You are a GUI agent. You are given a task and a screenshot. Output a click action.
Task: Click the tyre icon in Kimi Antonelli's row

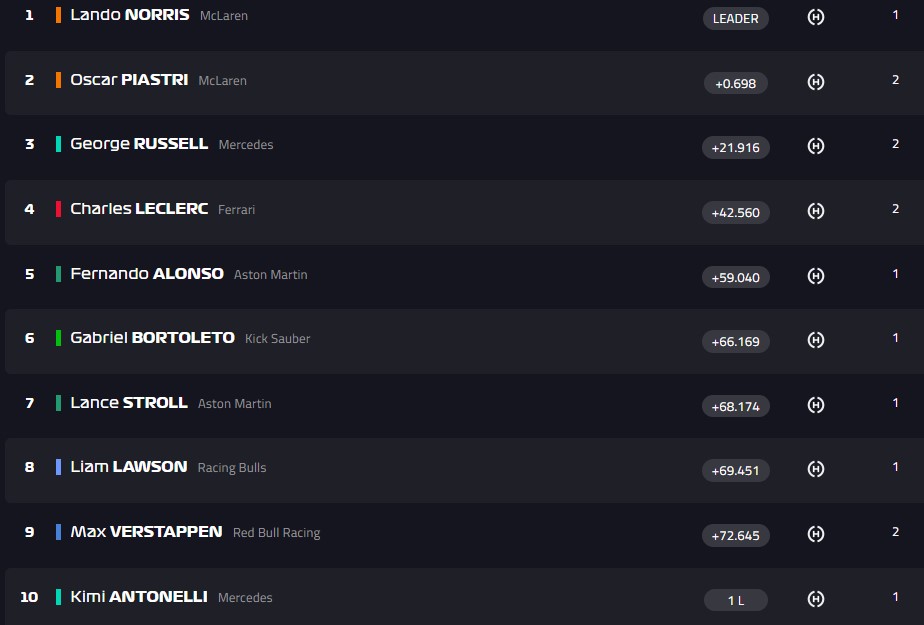click(x=816, y=599)
